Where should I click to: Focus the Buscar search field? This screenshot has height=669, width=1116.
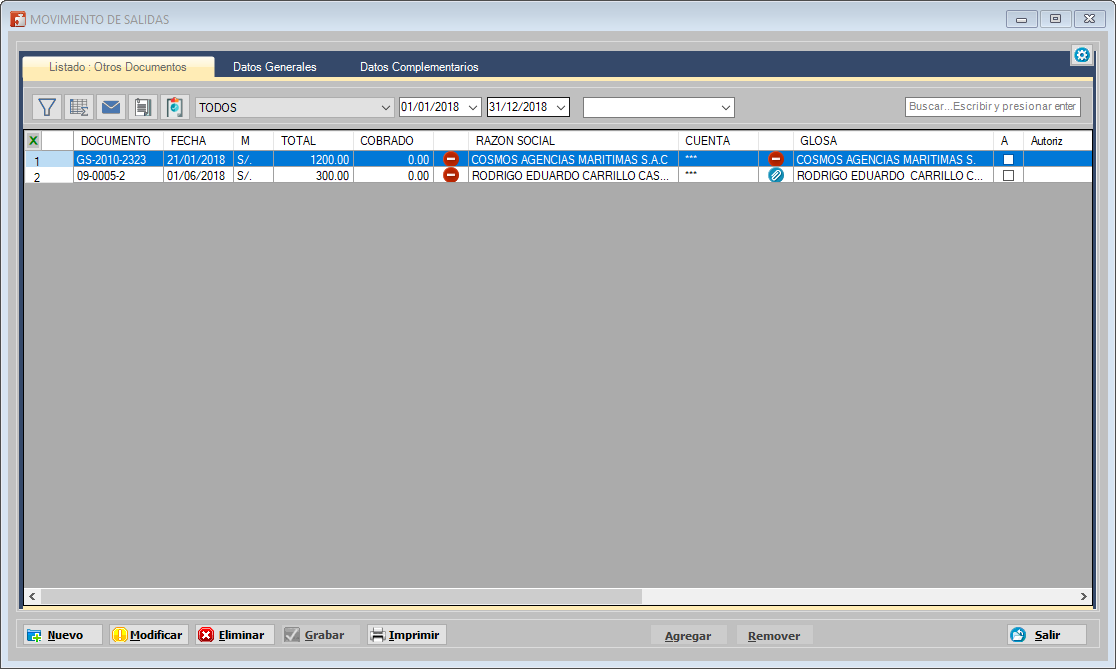click(x=993, y=107)
